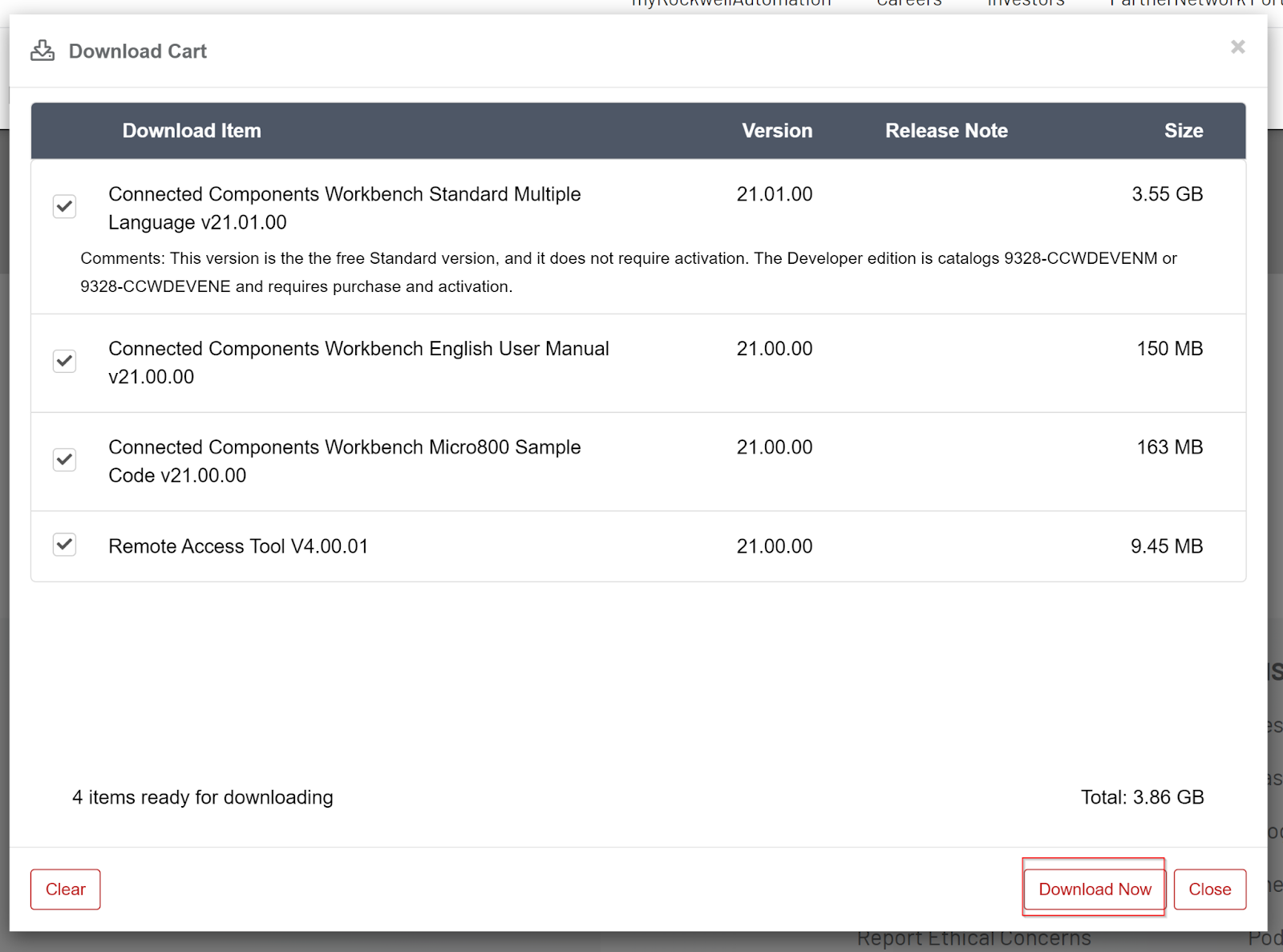Click the Remote Access Tool V4.00.01 name
This screenshot has width=1283, height=952.
[238, 546]
